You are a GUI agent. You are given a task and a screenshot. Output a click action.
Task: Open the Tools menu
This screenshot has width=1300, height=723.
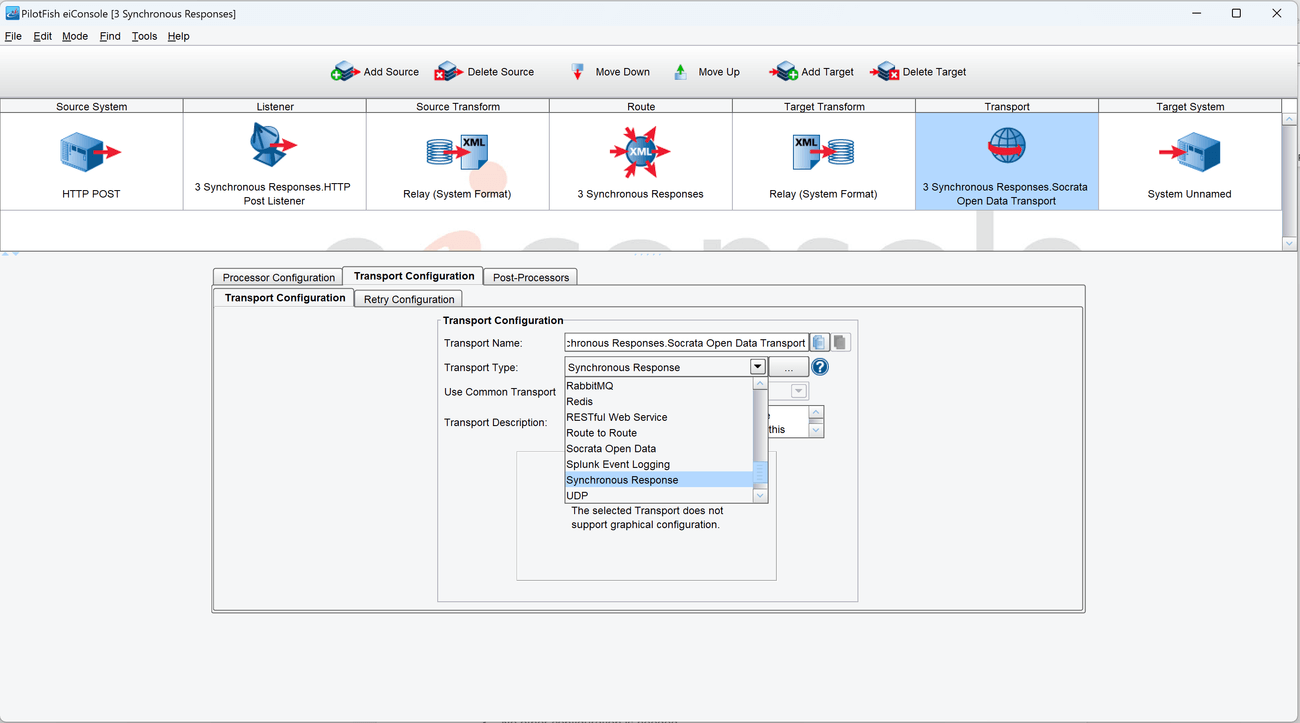[x=144, y=36]
